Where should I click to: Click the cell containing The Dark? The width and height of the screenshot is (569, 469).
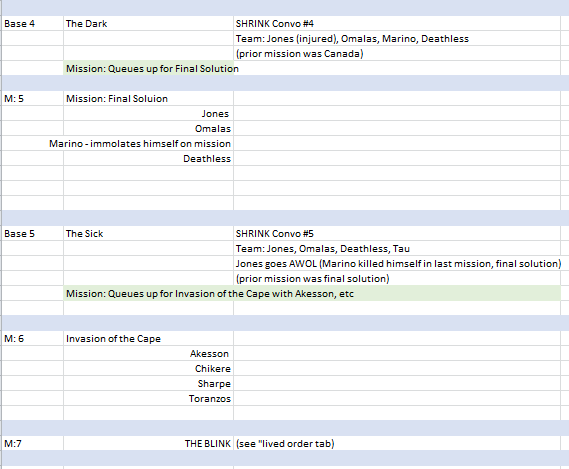148,24
